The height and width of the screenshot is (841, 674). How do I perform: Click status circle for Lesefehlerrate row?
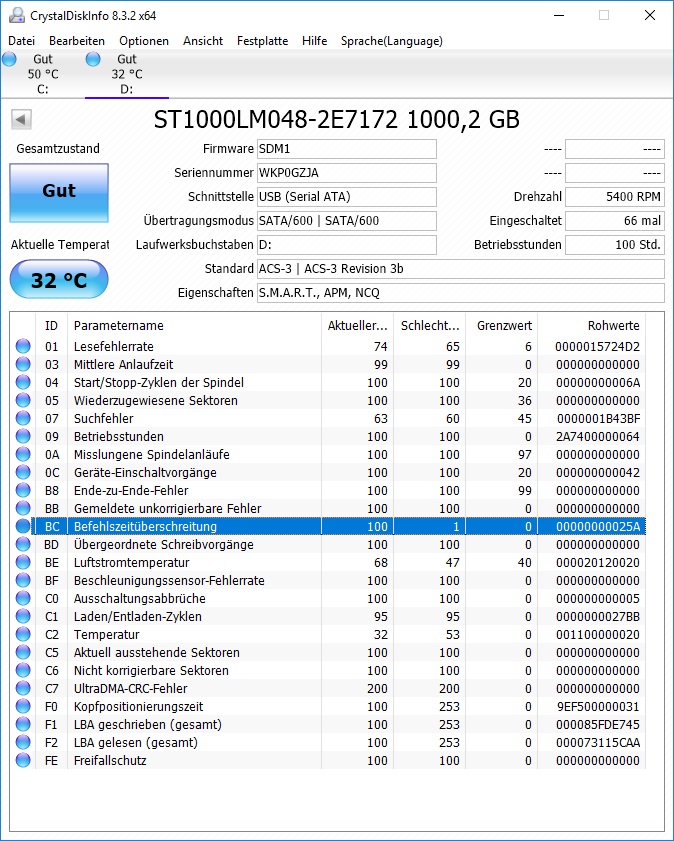pyautogui.click(x=23, y=346)
